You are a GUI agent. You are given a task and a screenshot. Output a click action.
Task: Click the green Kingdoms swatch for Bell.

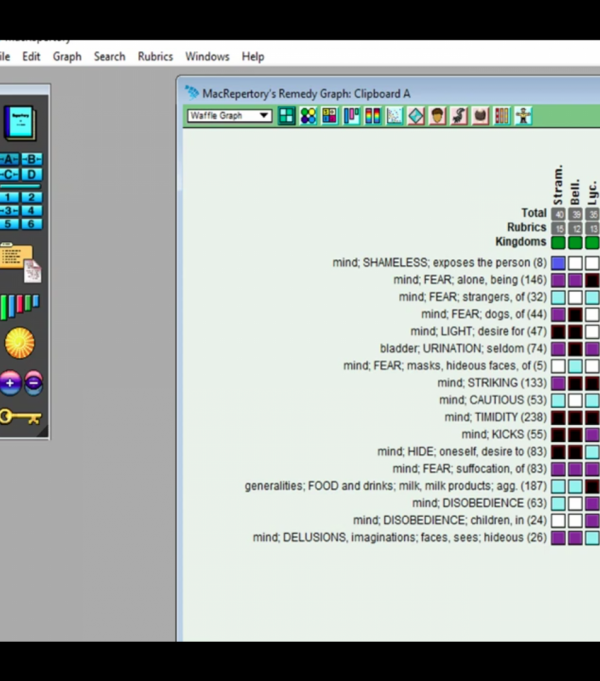pos(575,242)
